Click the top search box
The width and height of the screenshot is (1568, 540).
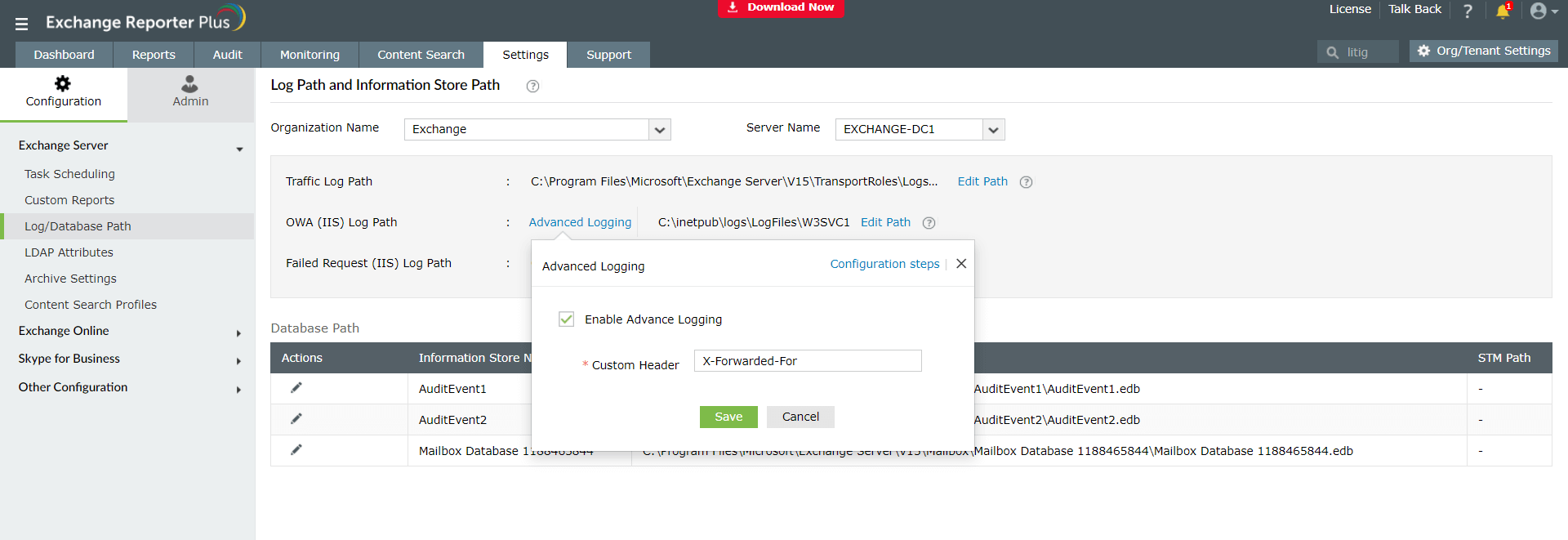(x=1357, y=52)
